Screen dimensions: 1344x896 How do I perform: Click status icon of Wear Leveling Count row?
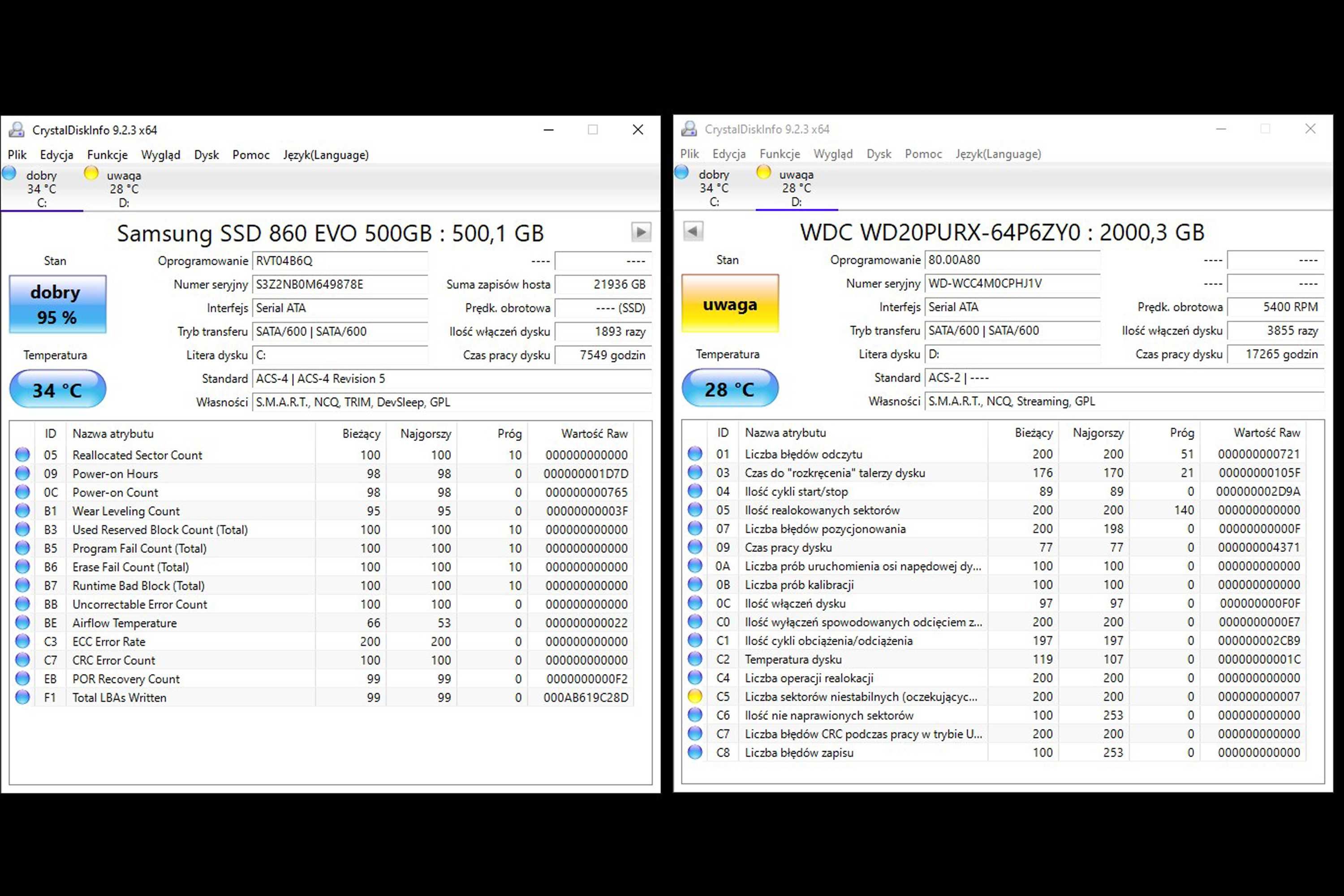(23, 511)
